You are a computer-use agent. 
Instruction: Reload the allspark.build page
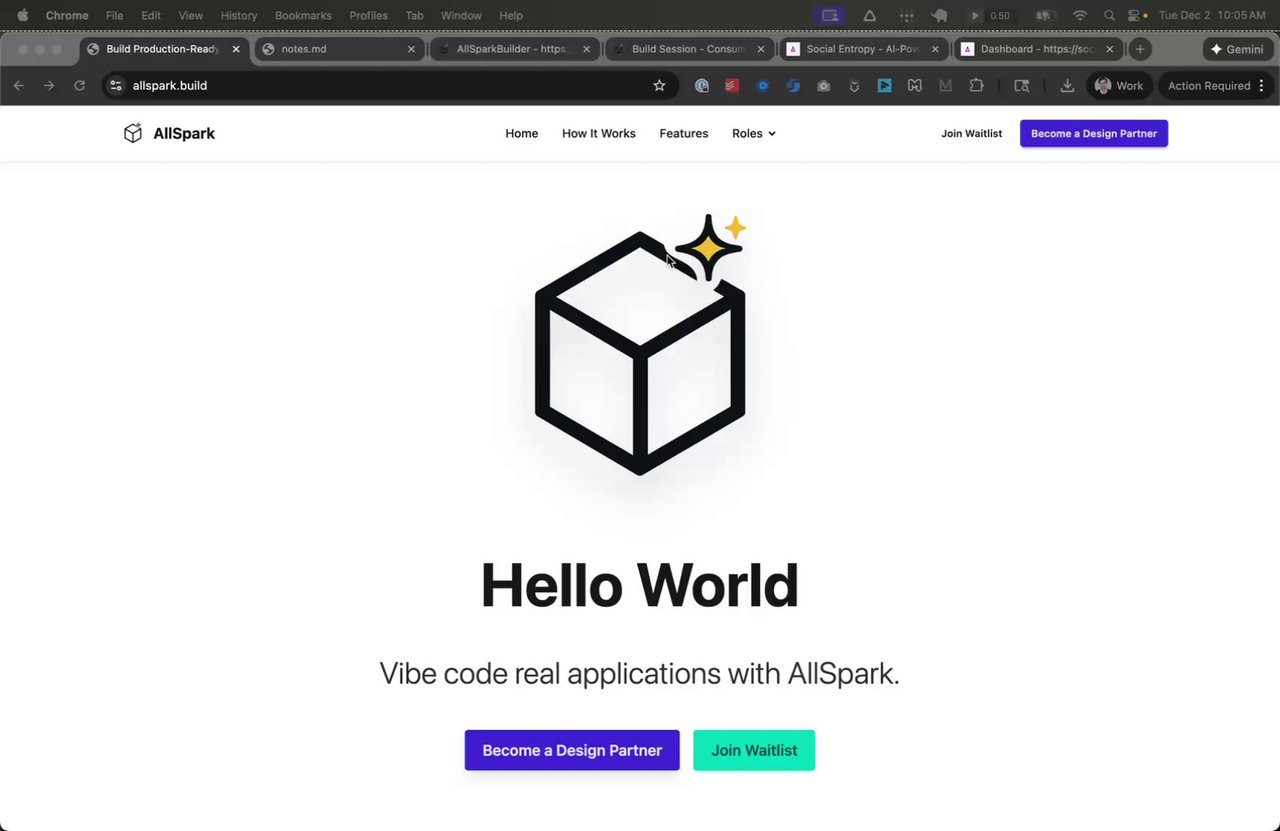(x=80, y=86)
